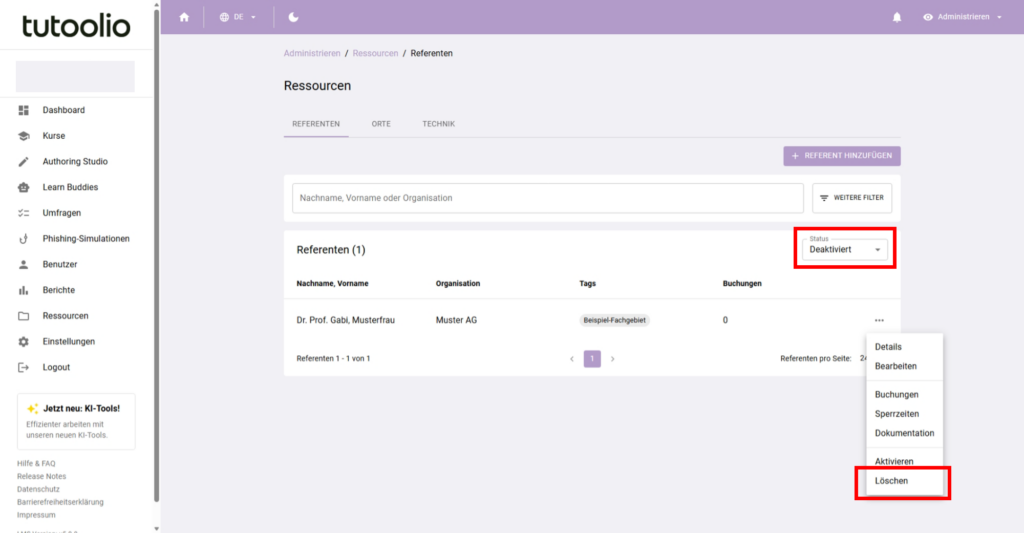Go to home via house icon

[184, 17]
